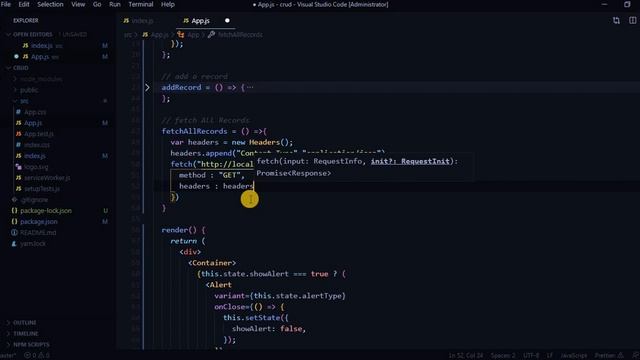The height and width of the screenshot is (360, 640).
Task: Open yarn.lock file
Action: (33, 244)
